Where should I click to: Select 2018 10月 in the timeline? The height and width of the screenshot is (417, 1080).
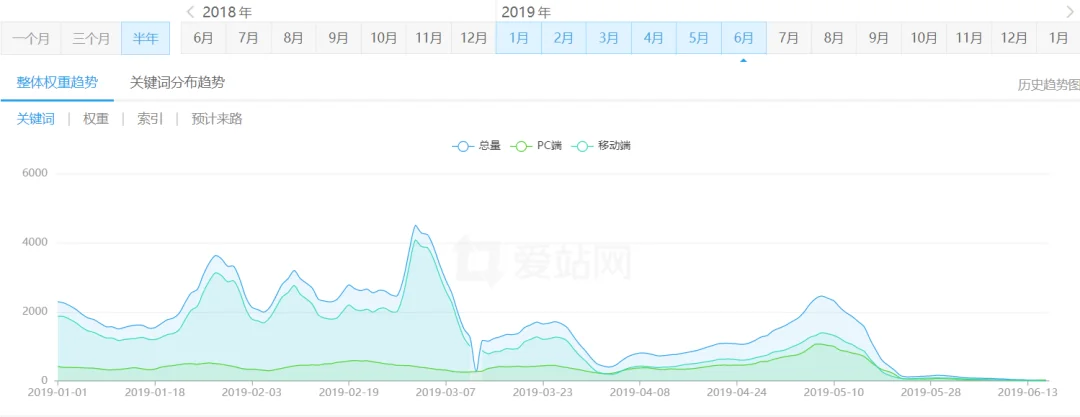pyautogui.click(x=383, y=38)
